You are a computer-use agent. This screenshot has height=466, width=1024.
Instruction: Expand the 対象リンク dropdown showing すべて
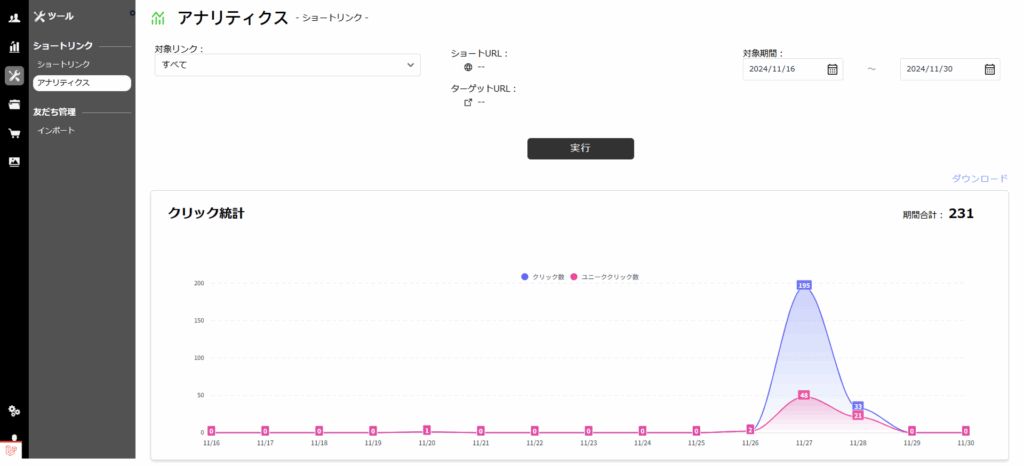click(287, 65)
